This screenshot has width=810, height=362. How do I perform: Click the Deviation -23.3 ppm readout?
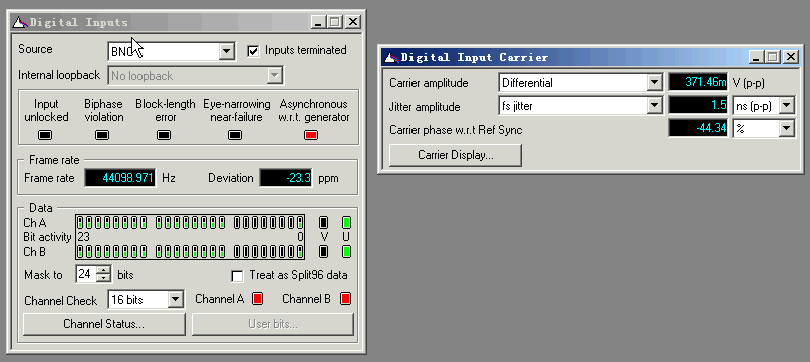click(x=286, y=178)
